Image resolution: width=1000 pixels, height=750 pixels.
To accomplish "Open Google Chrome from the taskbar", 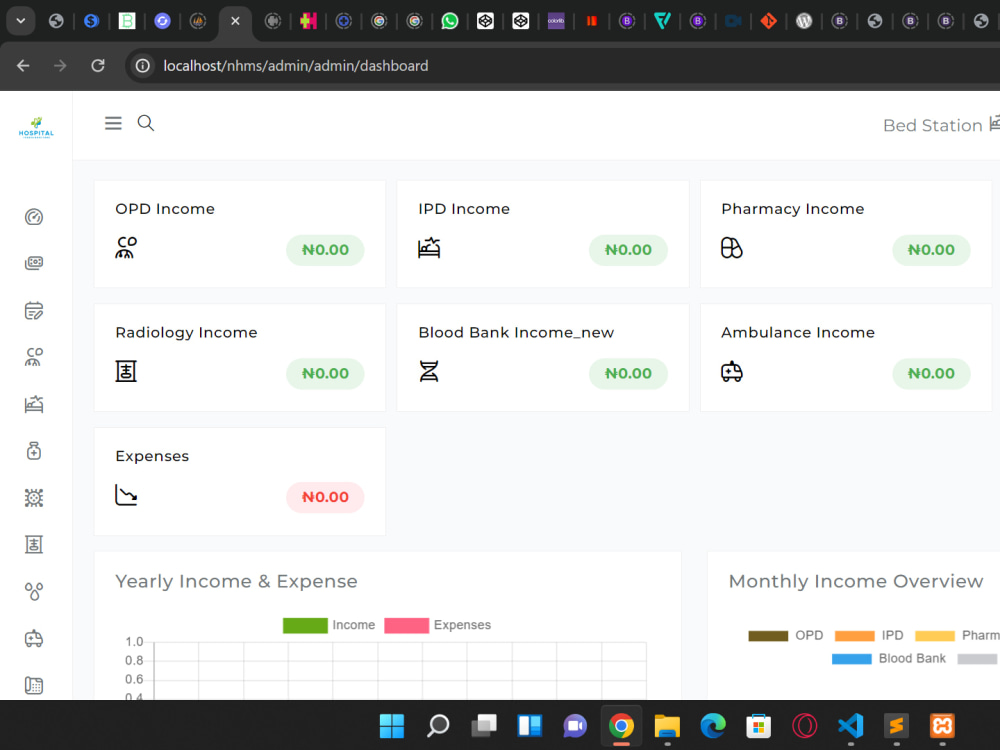I will [x=621, y=726].
